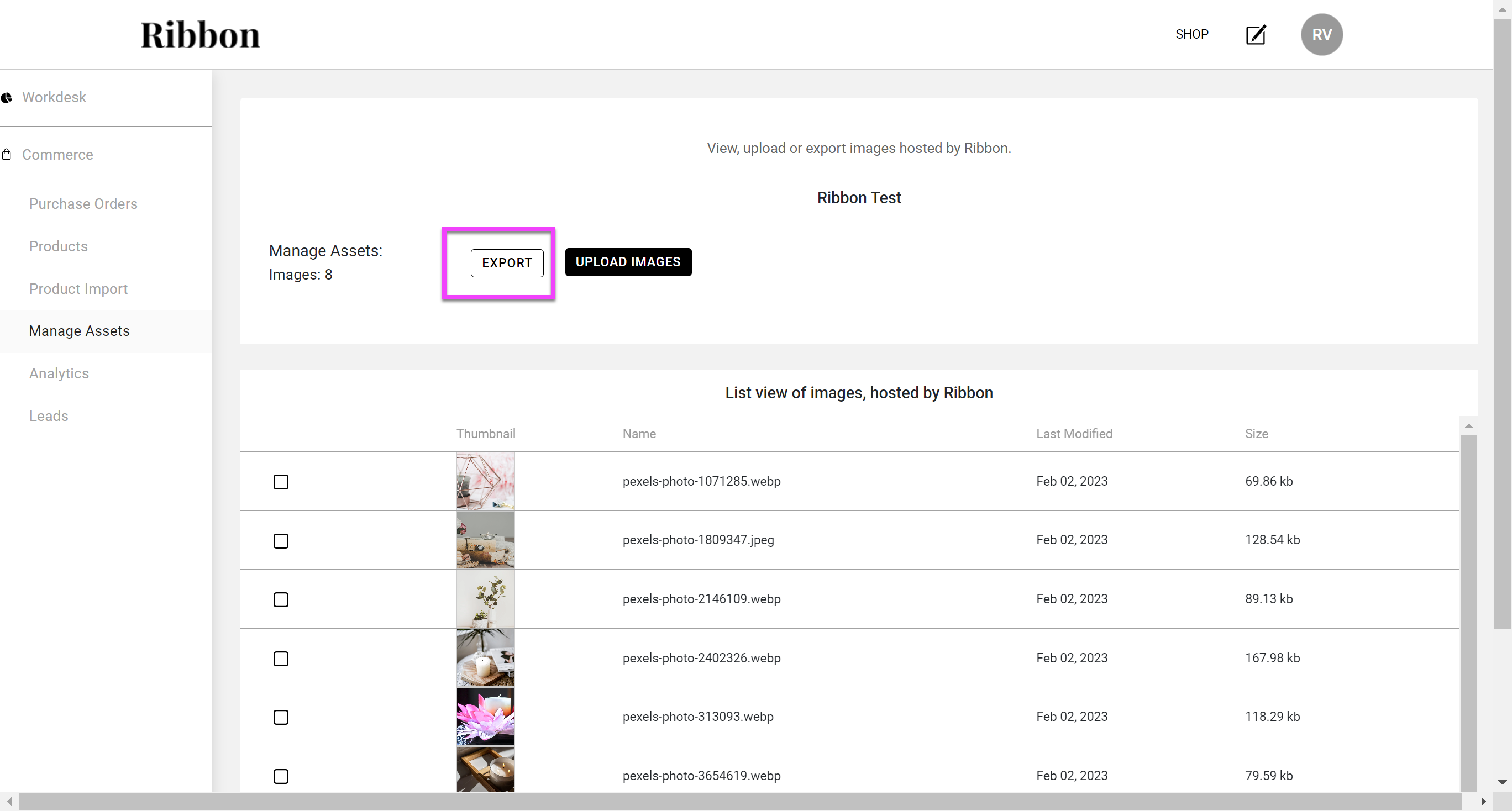Click the Workdesk pie chart icon
This screenshot has height=811, width=1512.
click(x=7, y=97)
